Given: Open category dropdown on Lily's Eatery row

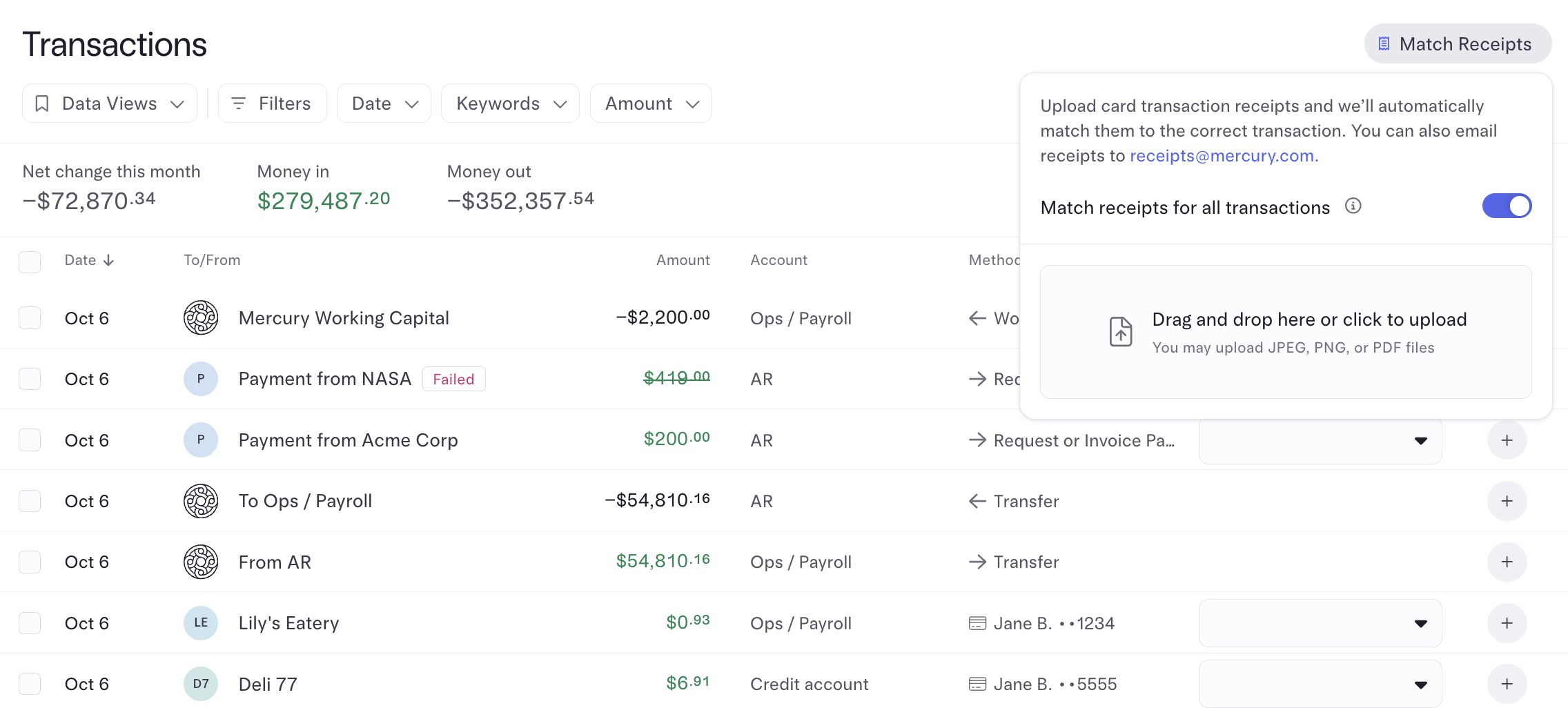Looking at the screenshot, I should pyautogui.click(x=1320, y=623).
